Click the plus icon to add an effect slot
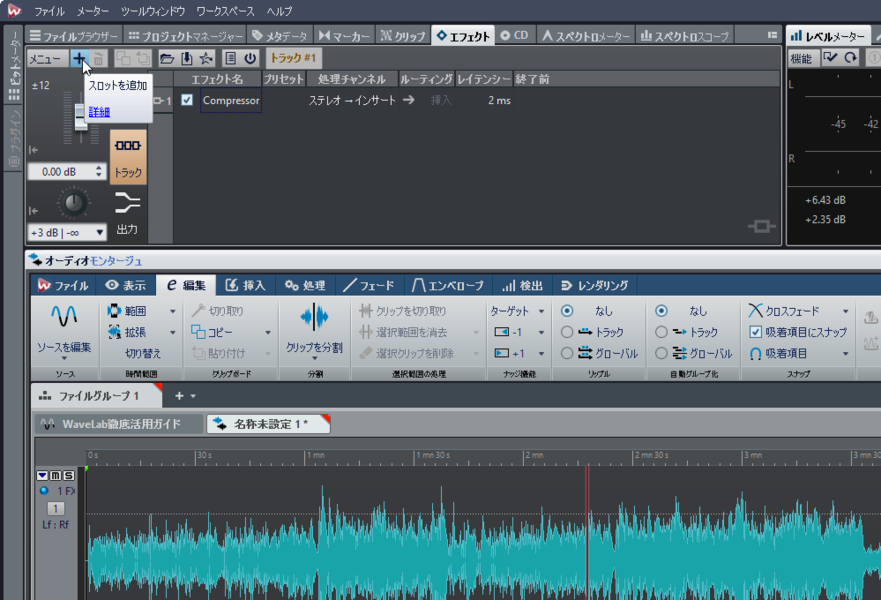Image resolution: width=881 pixels, height=600 pixels. coord(79,58)
